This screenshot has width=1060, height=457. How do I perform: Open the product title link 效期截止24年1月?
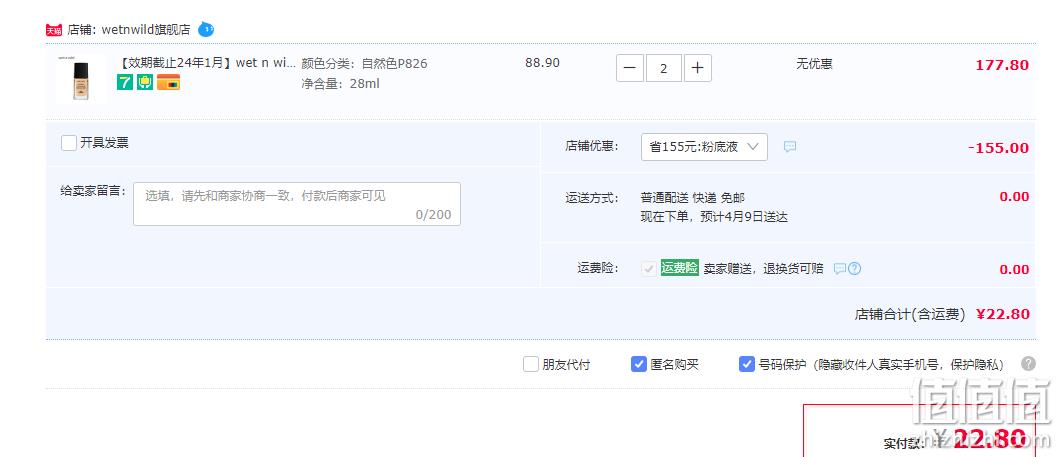click(208, 63)
